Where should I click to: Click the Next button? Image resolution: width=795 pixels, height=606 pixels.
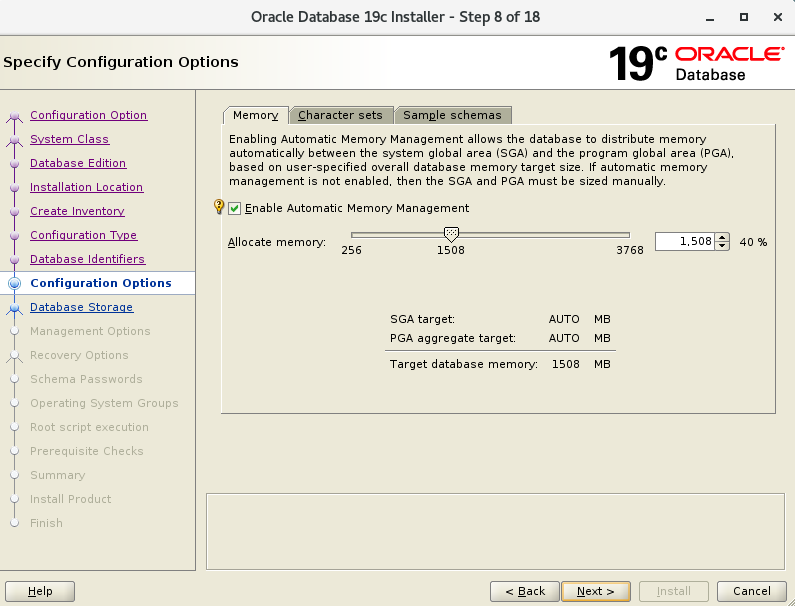tap(596, 591)
